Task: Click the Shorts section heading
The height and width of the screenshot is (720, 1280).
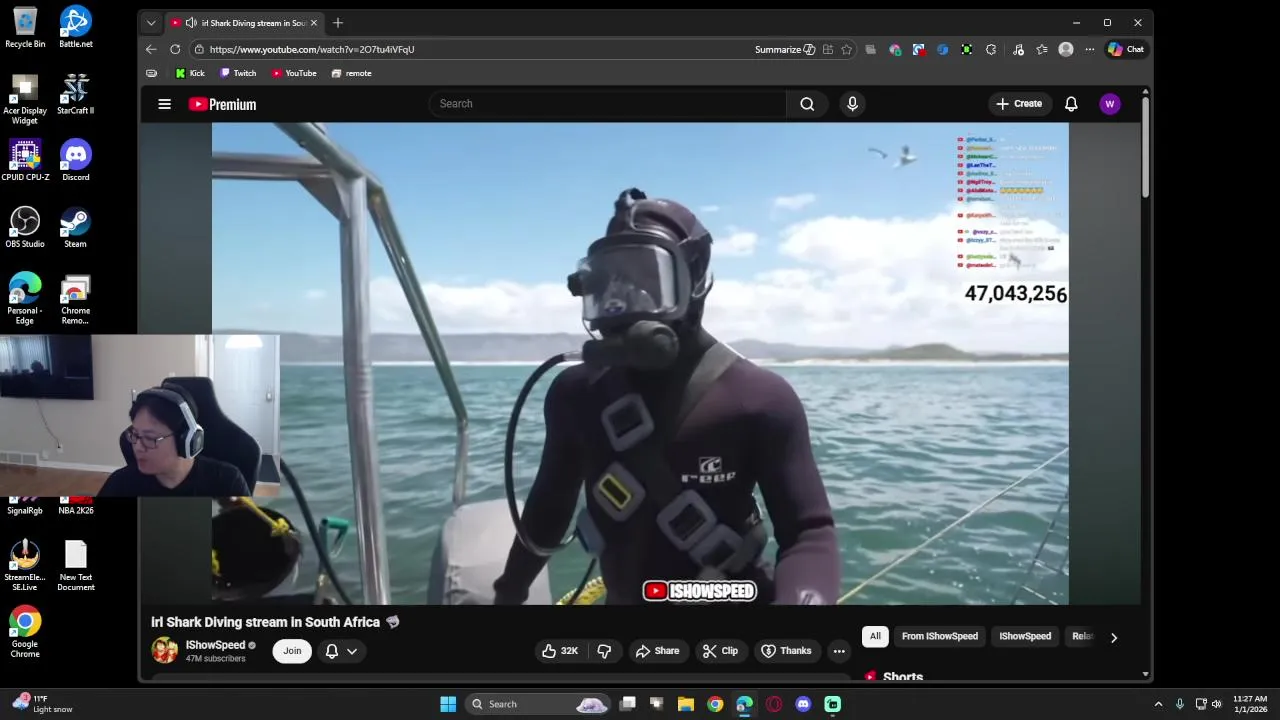Action: pos(903,677)
